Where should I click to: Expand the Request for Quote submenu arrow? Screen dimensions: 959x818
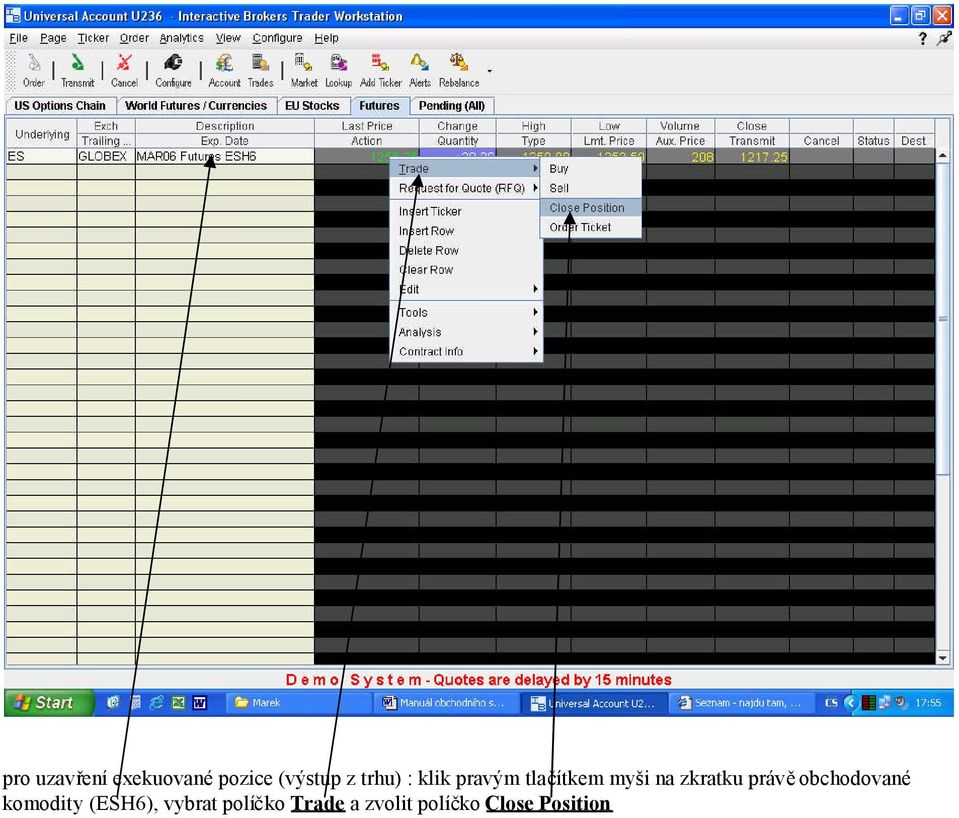(x=535, y=188)
